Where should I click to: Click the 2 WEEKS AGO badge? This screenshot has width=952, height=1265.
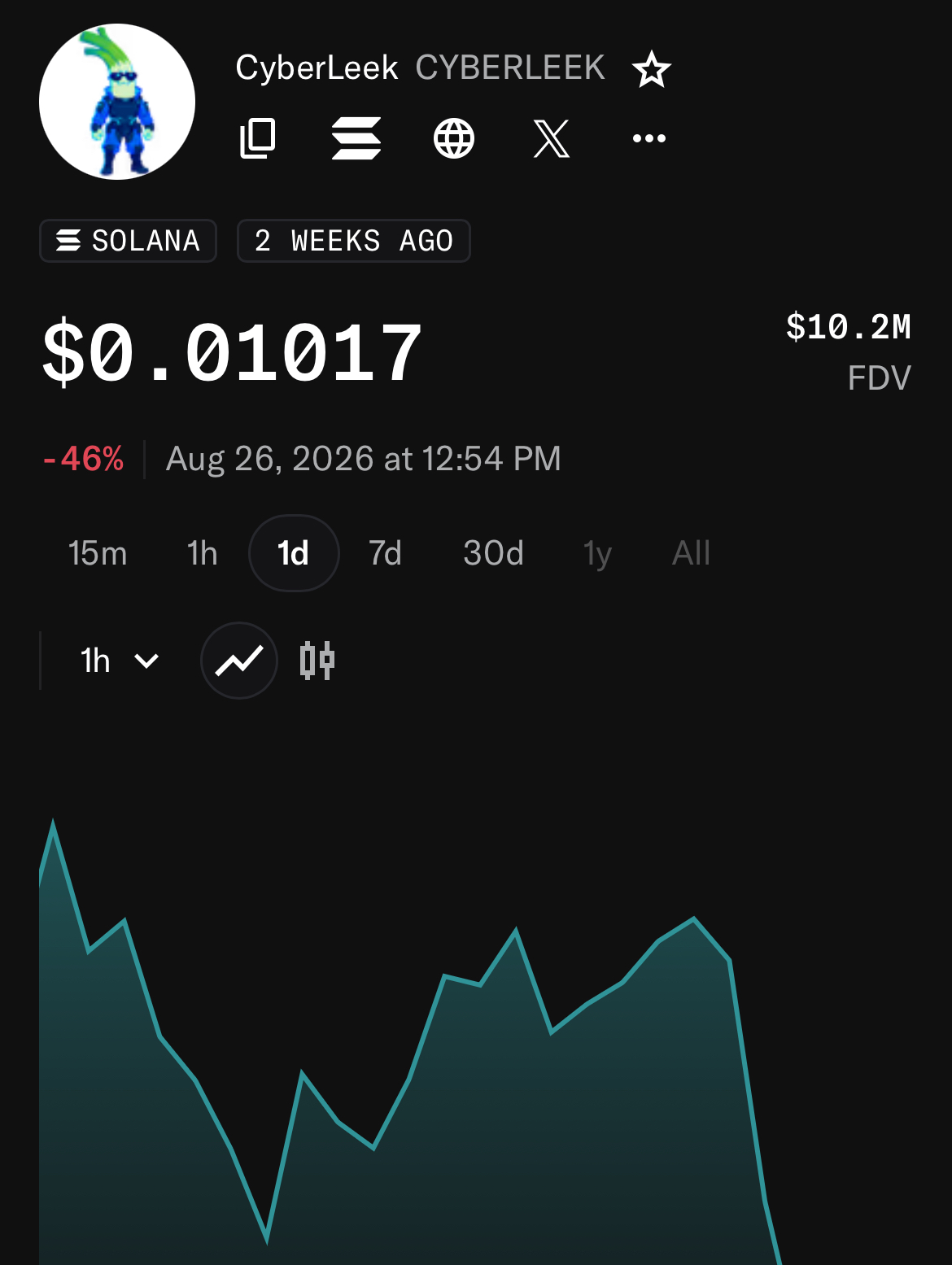tap(354, 241)
